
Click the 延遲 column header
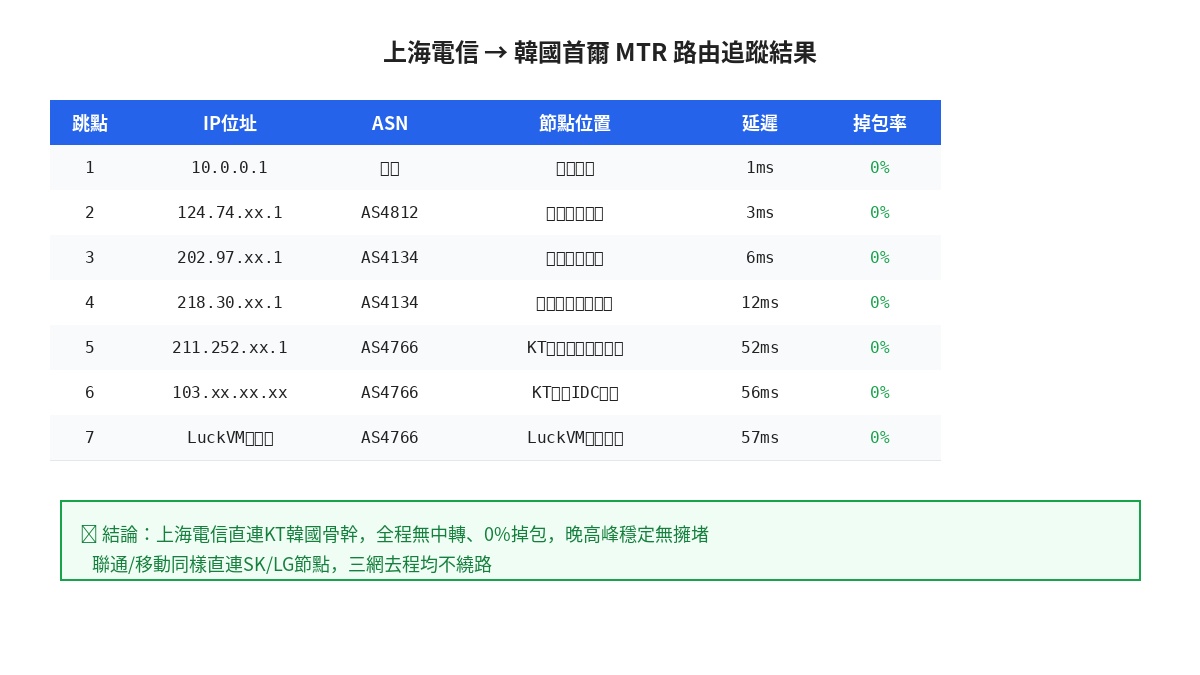[x=760, y=123]
